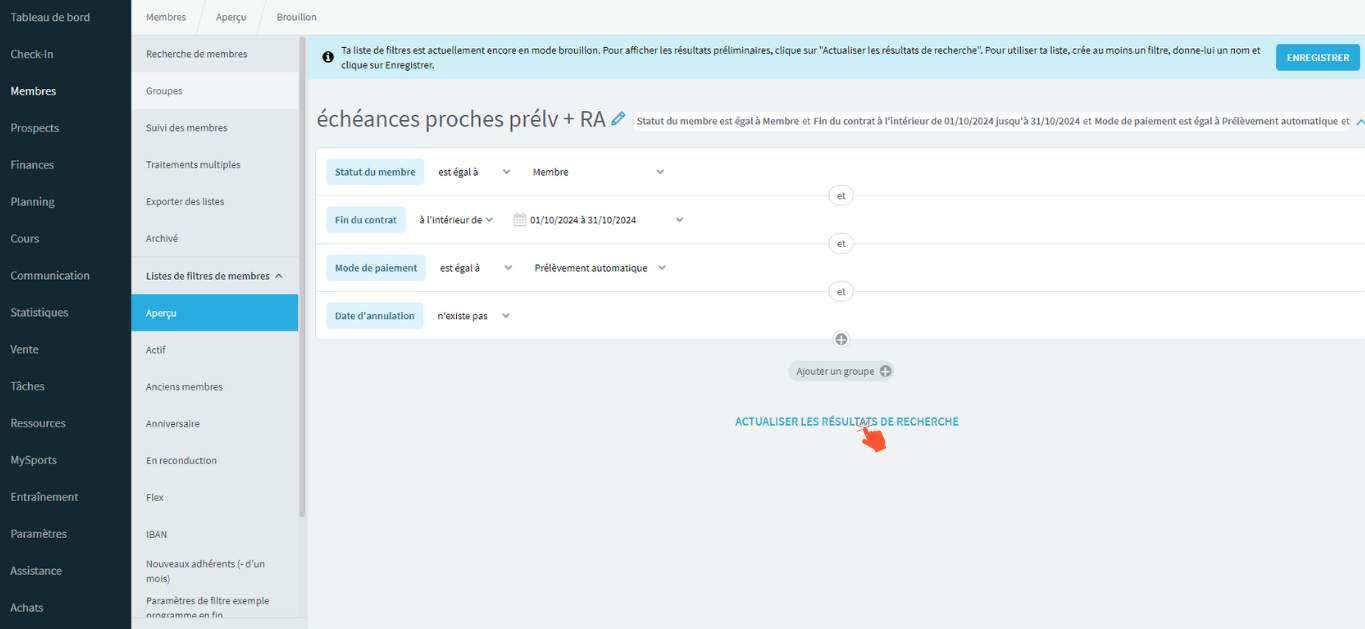
Task: Open operator dropdown 'à l'intérieur de'
Action: 456,220
